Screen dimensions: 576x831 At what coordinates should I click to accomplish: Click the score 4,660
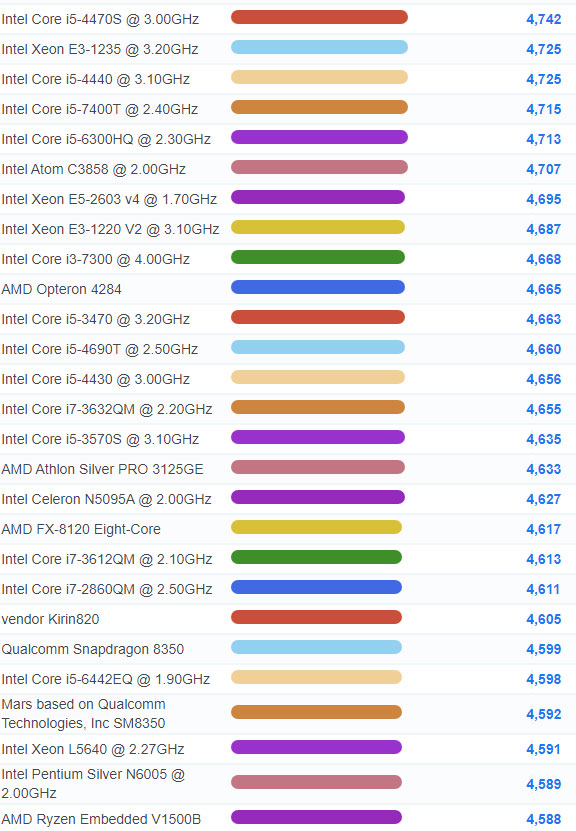[544, 349]
